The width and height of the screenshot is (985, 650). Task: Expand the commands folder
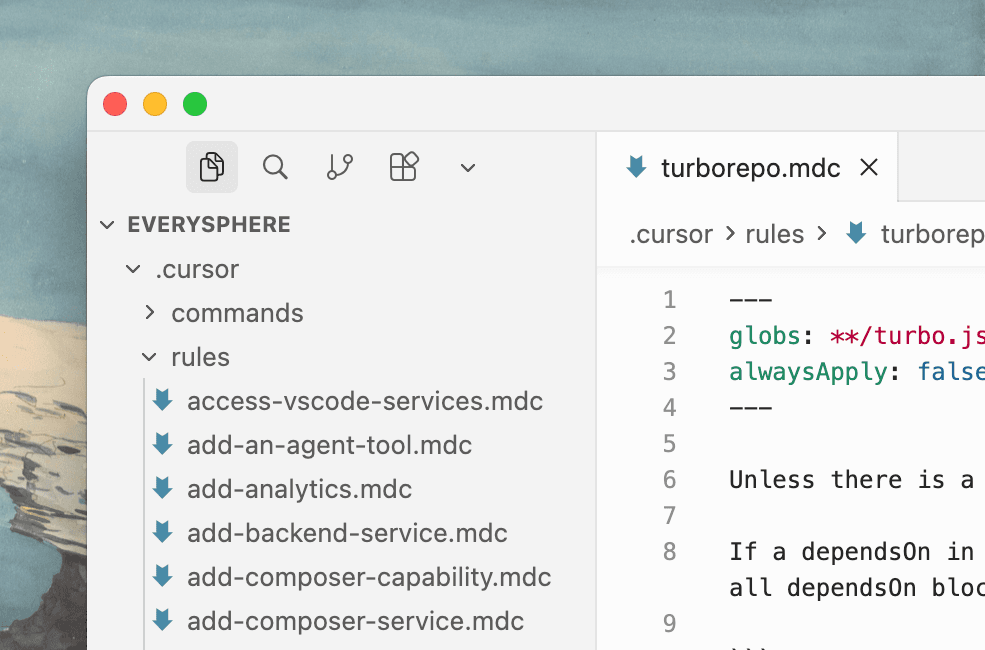coord(149,312)
